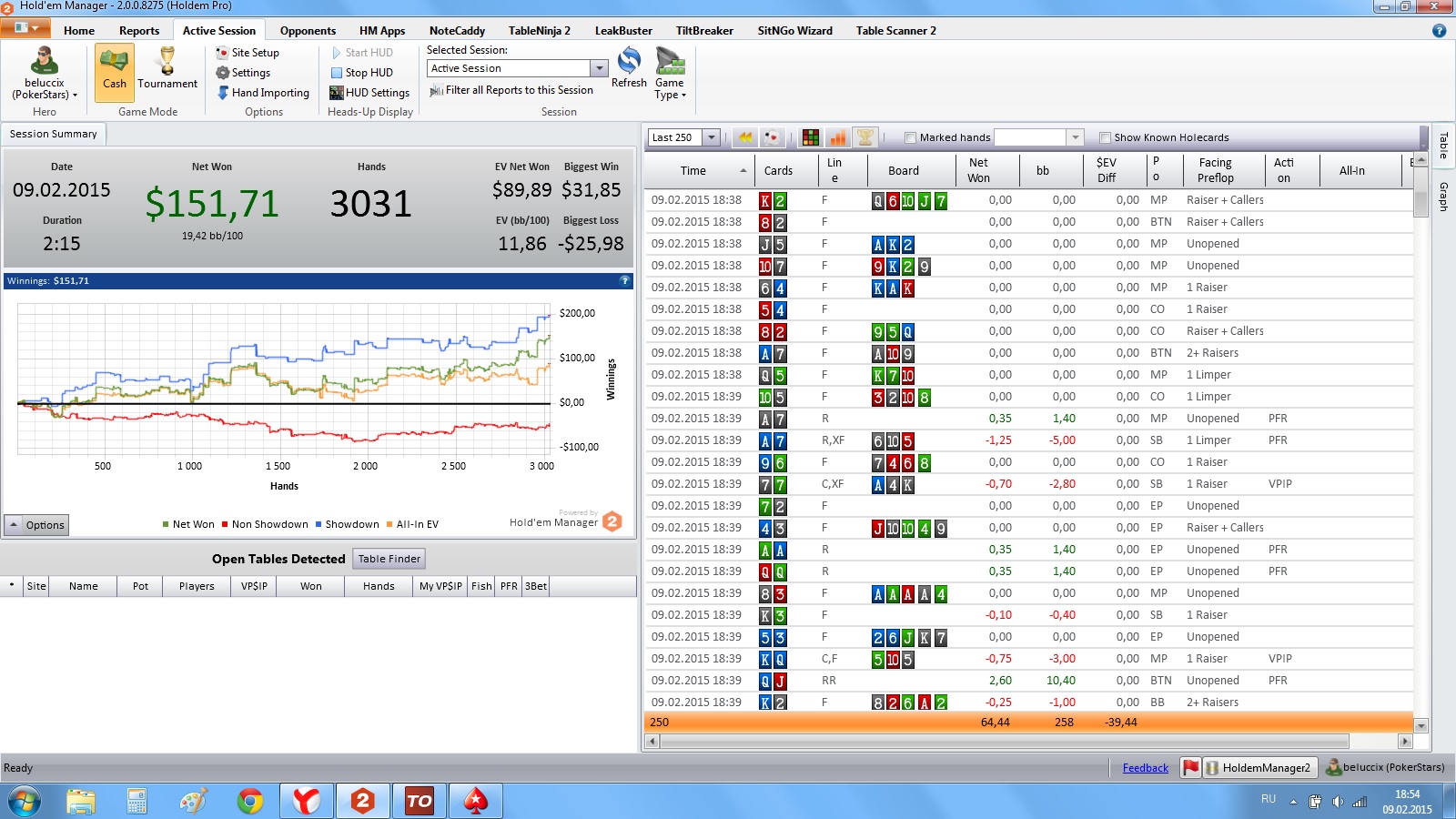Toggle the Non Showdown legend swatch
The height and width of the screenshot is (819, 1456).
[225, 524]
